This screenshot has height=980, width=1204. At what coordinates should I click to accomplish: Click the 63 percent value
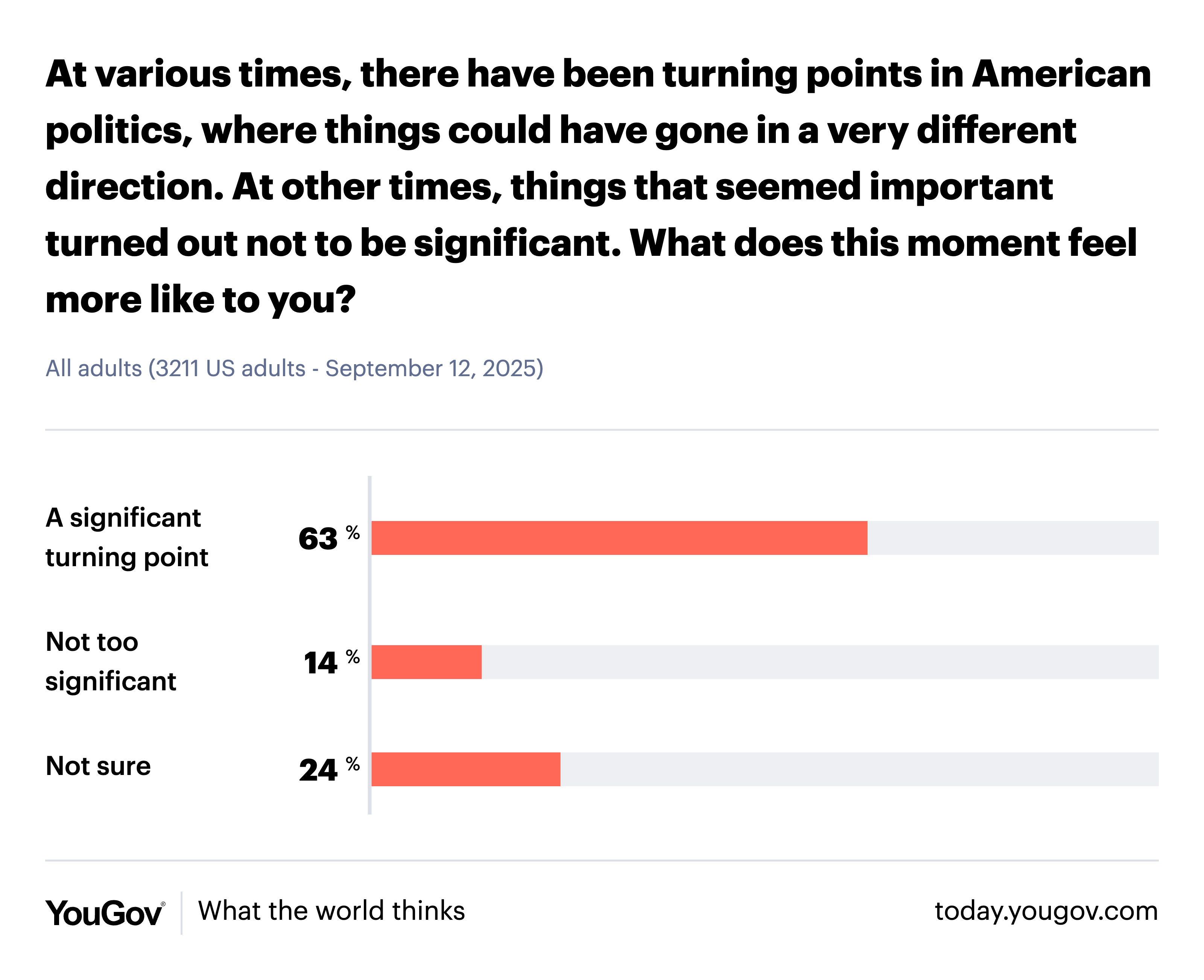(x=318, y=539)
